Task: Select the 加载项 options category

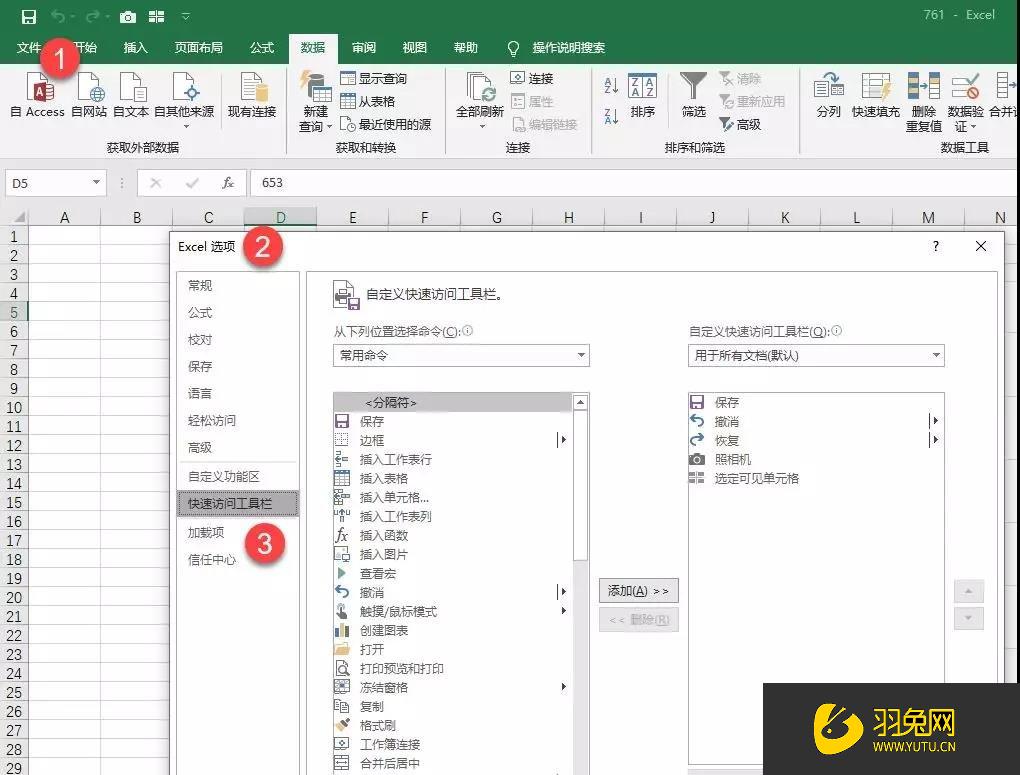Action: tap(206, 532)
